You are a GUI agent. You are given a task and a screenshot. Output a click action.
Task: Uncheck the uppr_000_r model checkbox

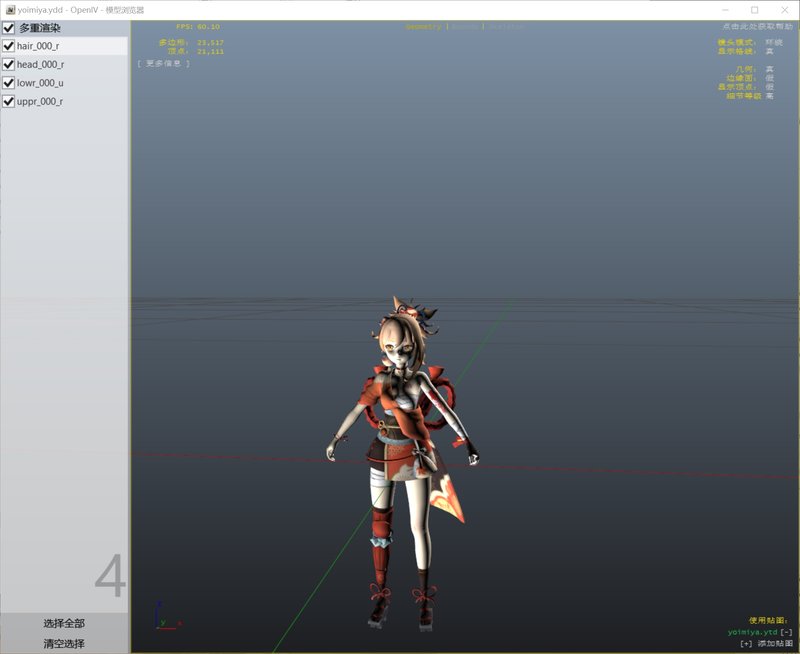click(8, 101)
